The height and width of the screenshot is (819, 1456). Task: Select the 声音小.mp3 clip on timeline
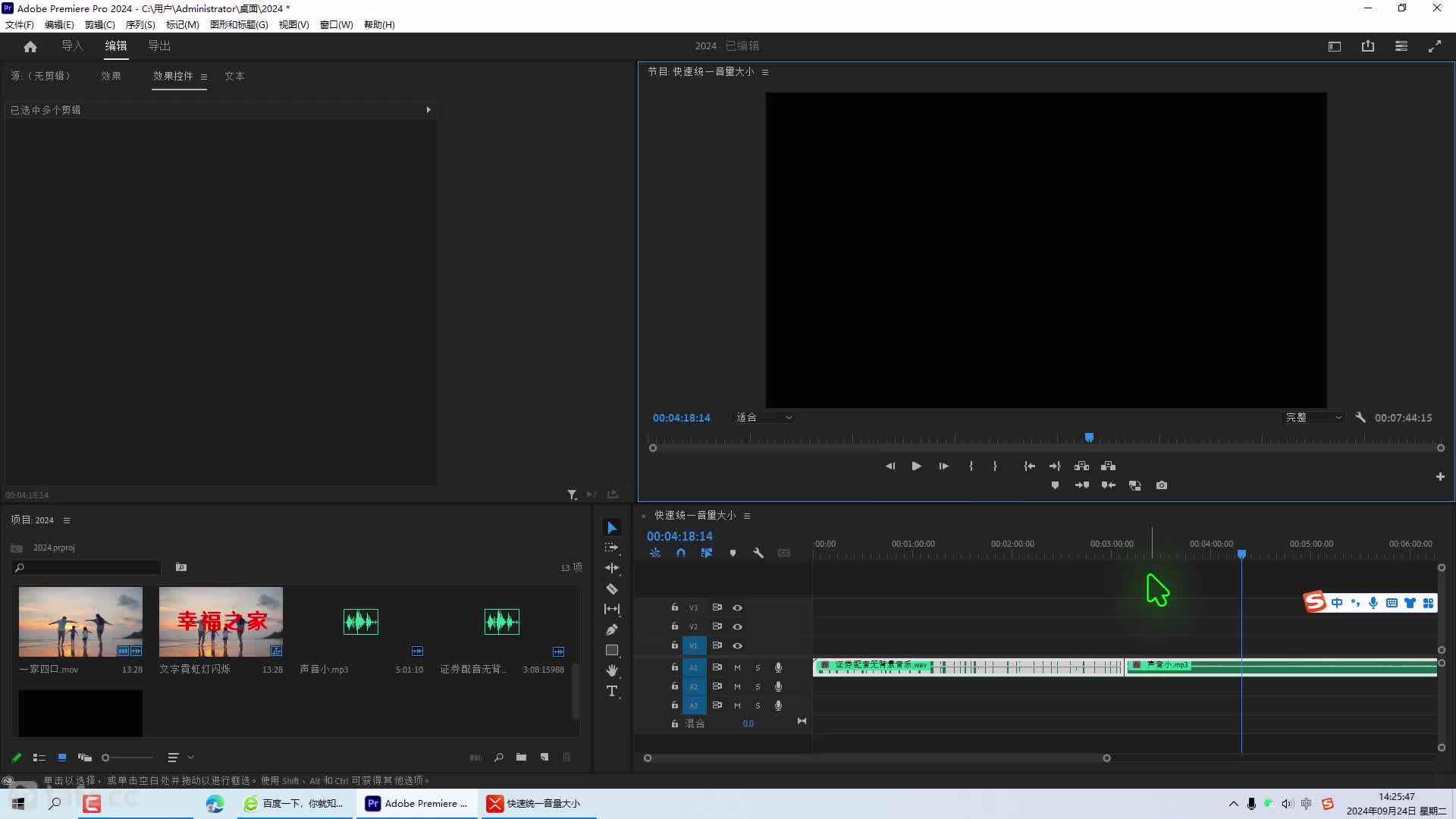coord(1282,667)
